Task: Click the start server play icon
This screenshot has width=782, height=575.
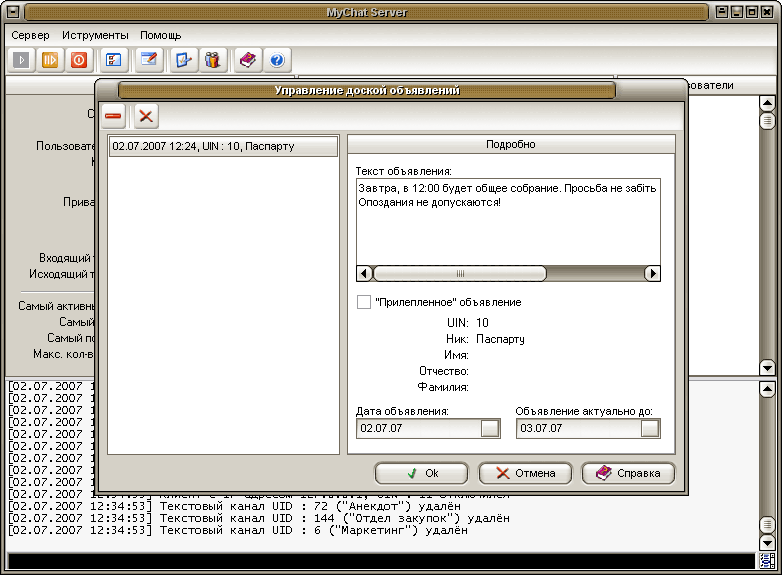Action: tap(21, 60)
